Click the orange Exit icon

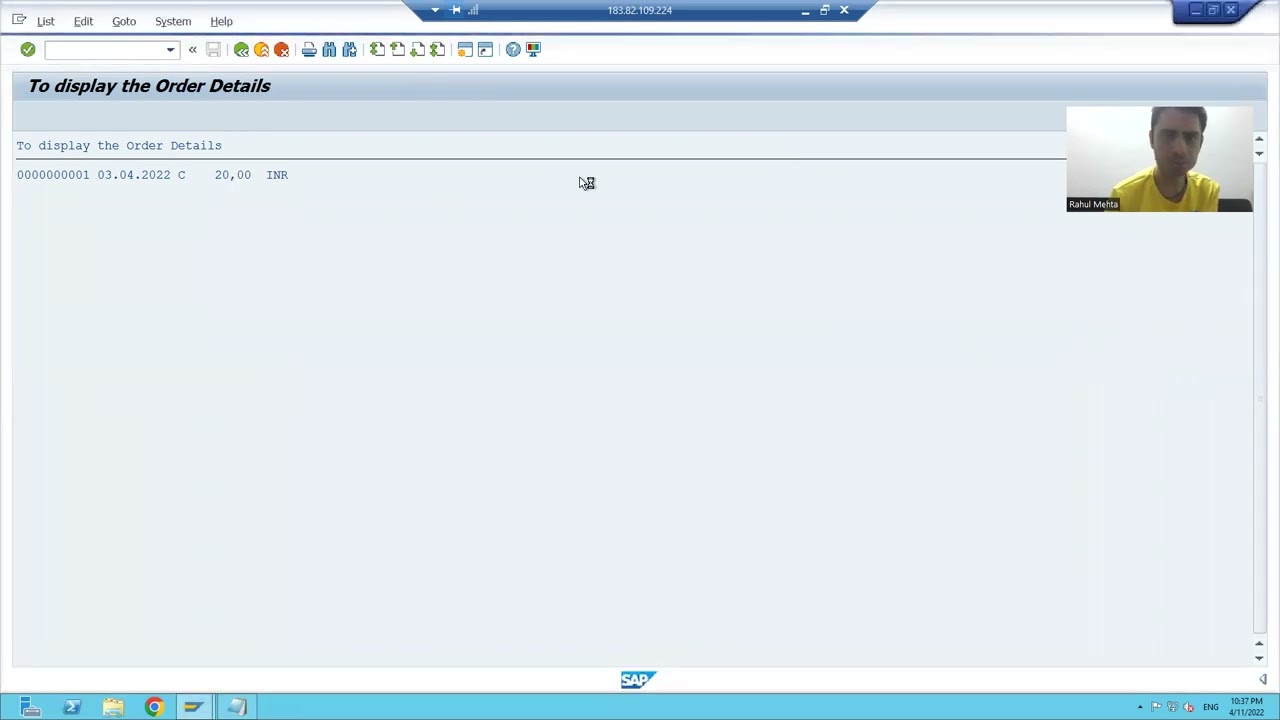[x=261, y=49]
